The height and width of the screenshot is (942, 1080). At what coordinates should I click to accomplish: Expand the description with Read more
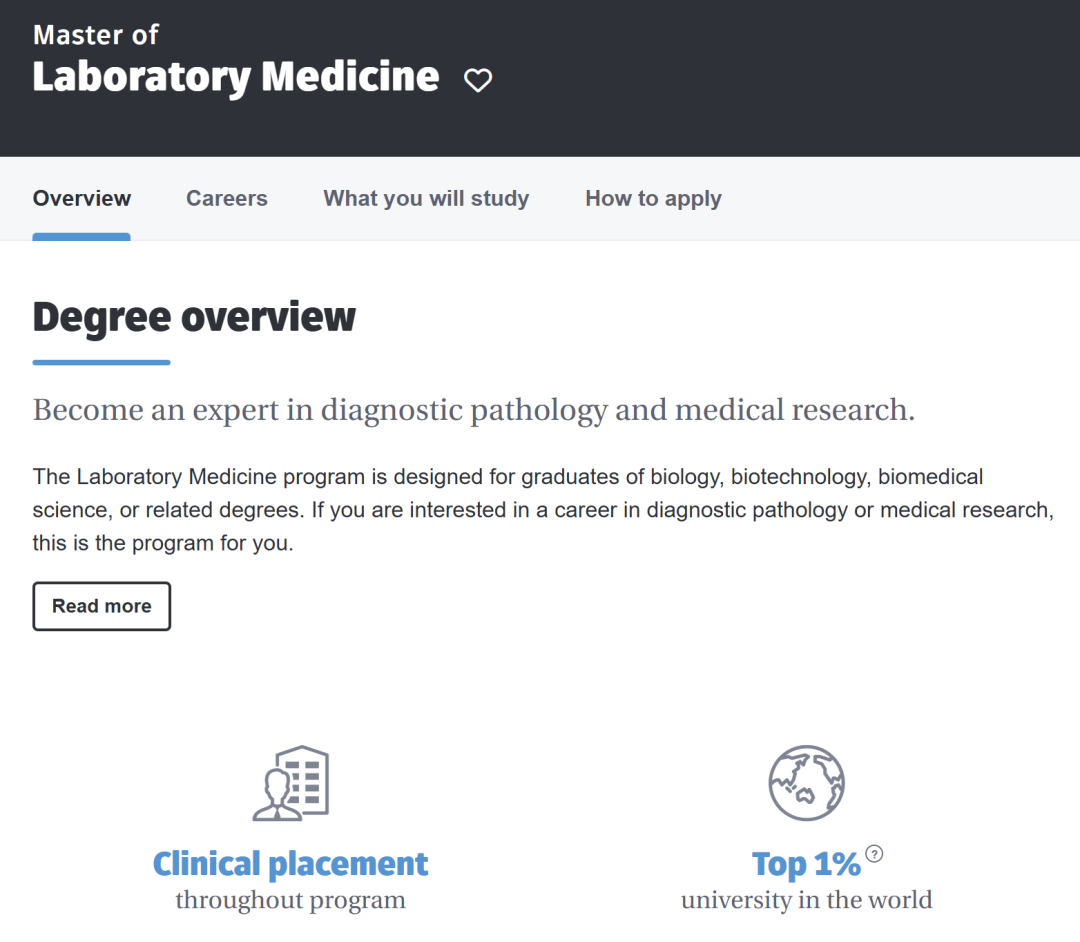[x=102, y=606]
